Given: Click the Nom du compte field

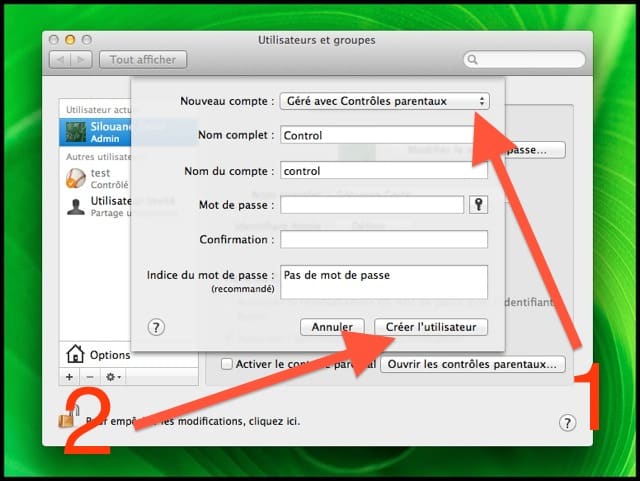Looking at the screenshot, I should click(x=383, y=171).
